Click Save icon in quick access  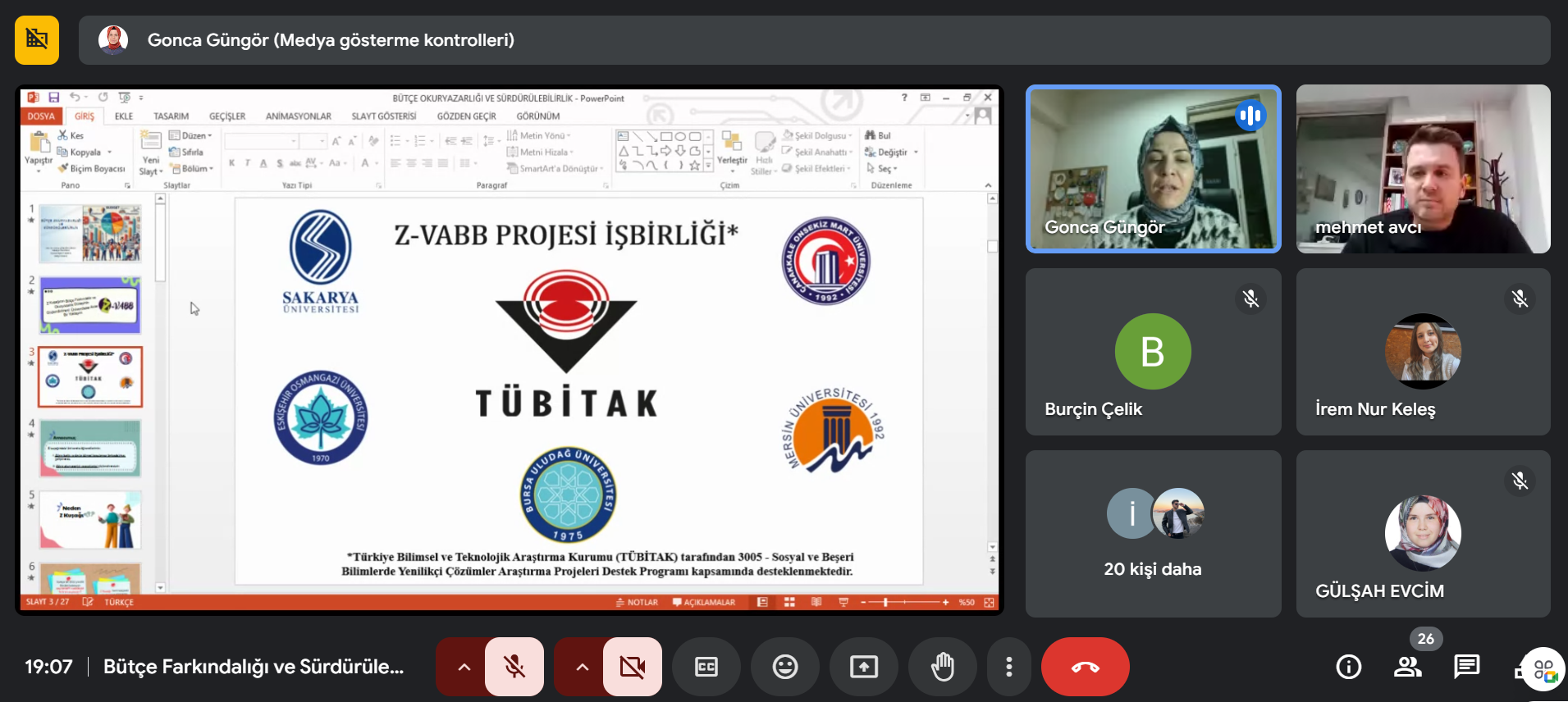click(54, 97)
